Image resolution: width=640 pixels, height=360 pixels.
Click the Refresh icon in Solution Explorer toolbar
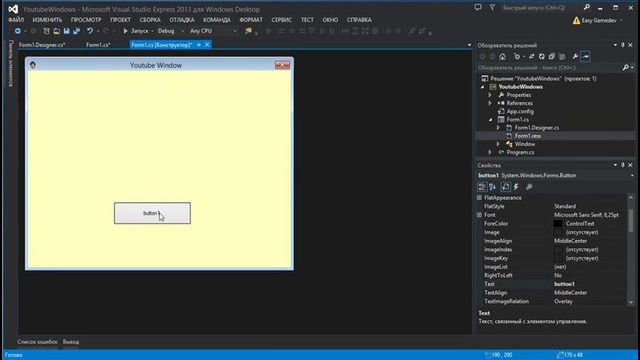point(542,56)
